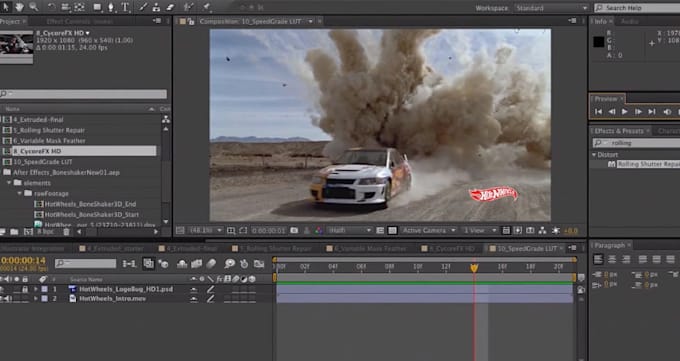680x361 pixels.
Task: Click the Search Help field
Action: point(637,8)
